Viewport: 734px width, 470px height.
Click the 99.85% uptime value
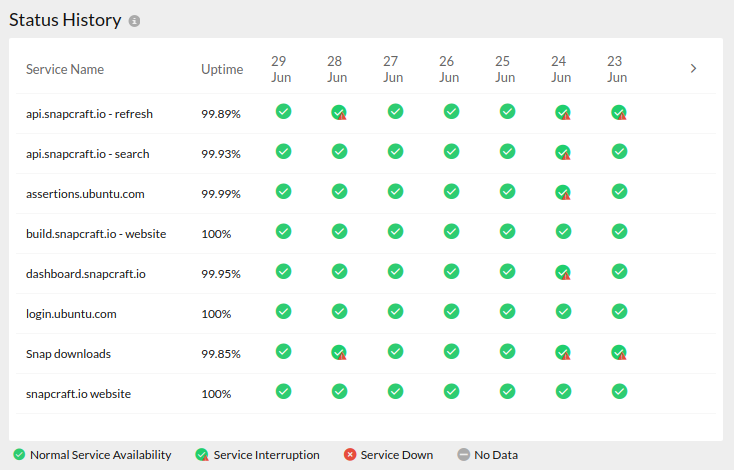click(x=221, y=354)
